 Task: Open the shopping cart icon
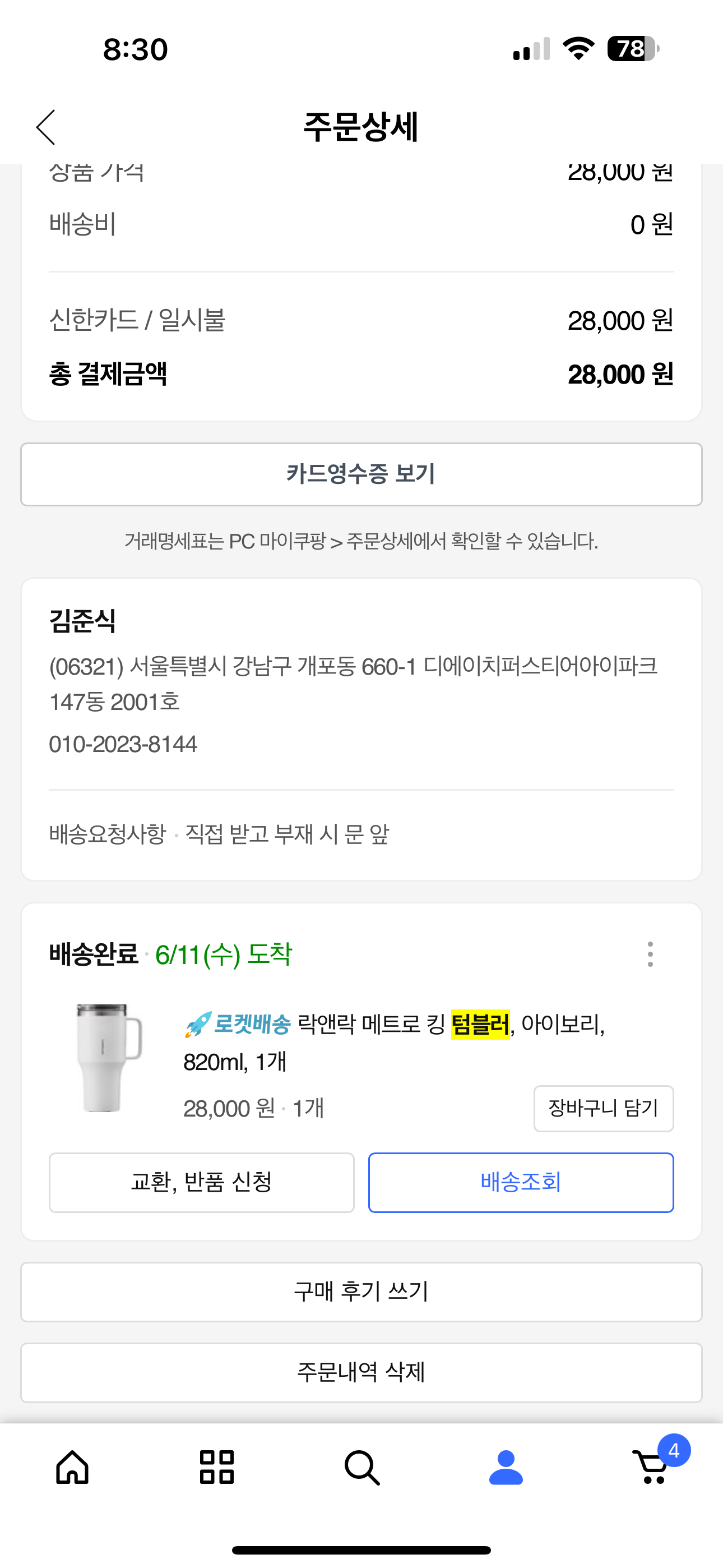(651, 1468)
